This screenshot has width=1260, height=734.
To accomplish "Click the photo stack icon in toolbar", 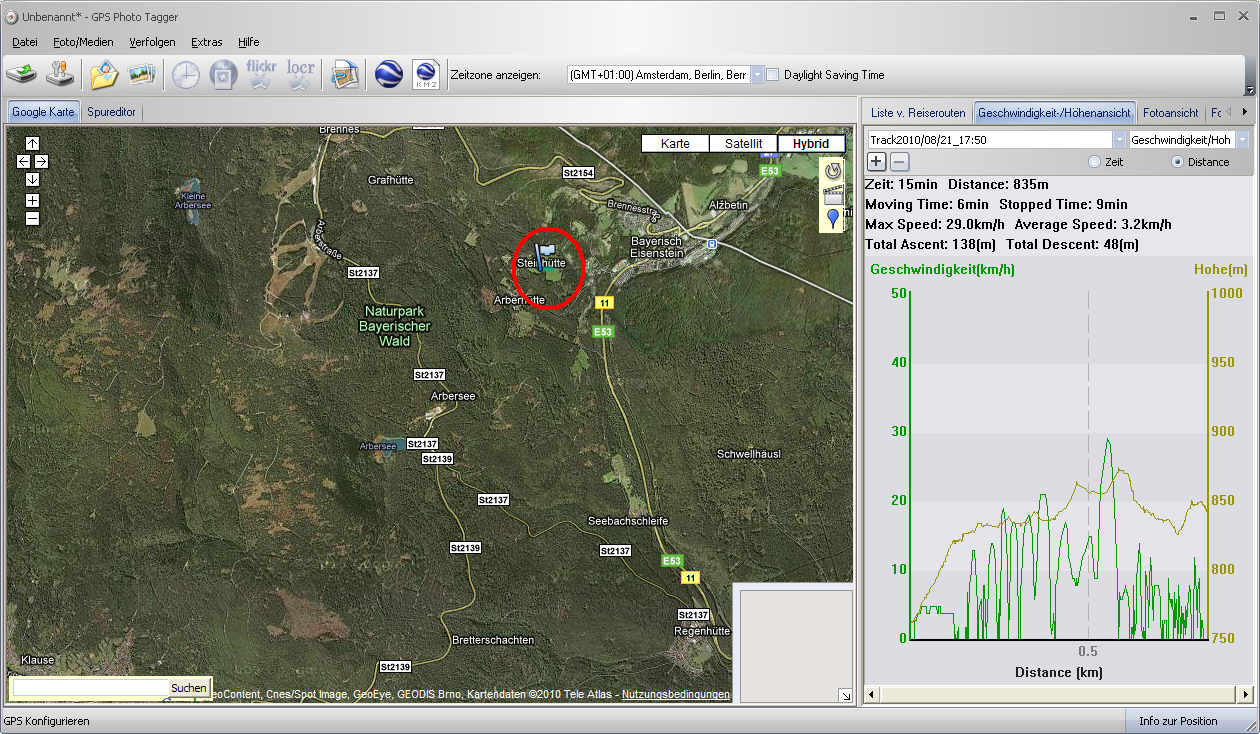I will (x=141, y=74).
